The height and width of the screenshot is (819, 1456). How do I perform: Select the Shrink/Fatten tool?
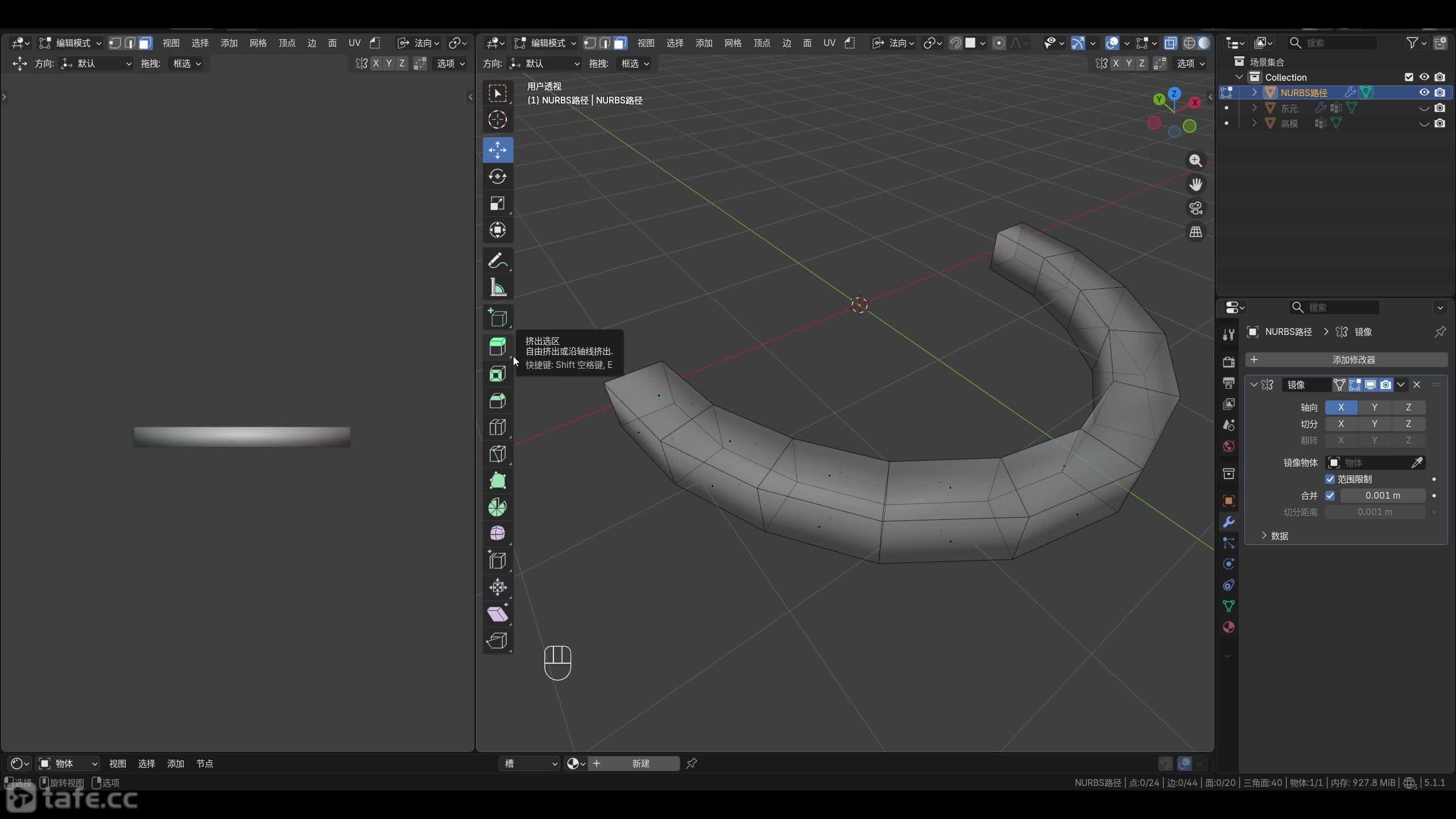coord(498,587)
